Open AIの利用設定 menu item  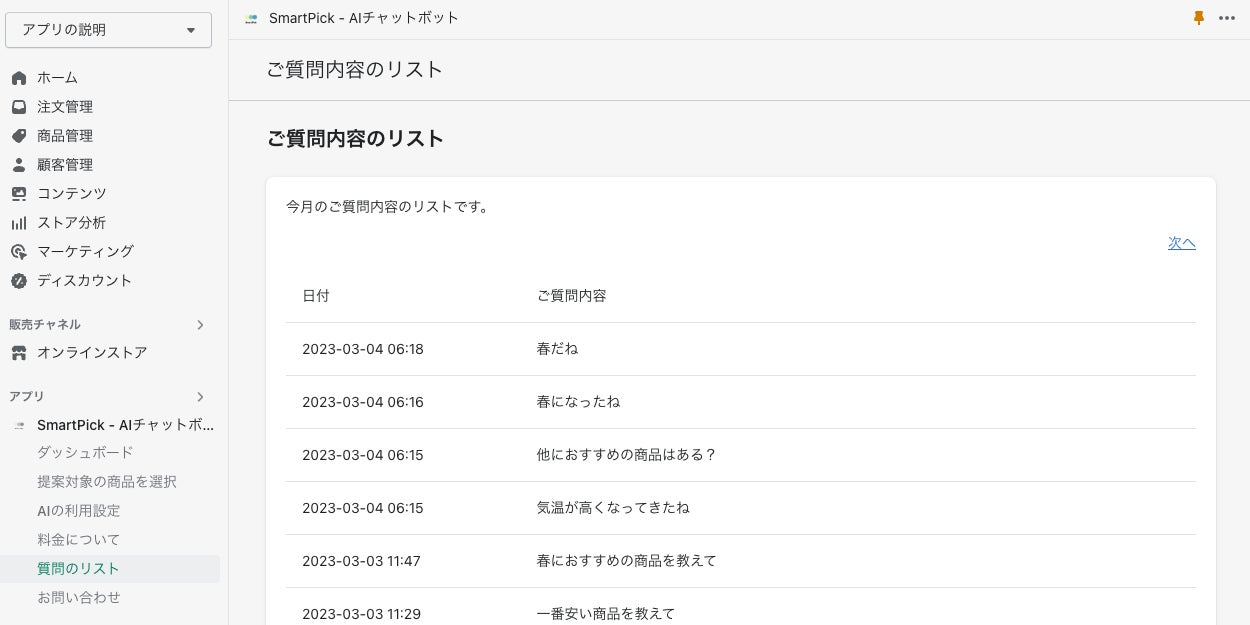click(x=78, y=511)
